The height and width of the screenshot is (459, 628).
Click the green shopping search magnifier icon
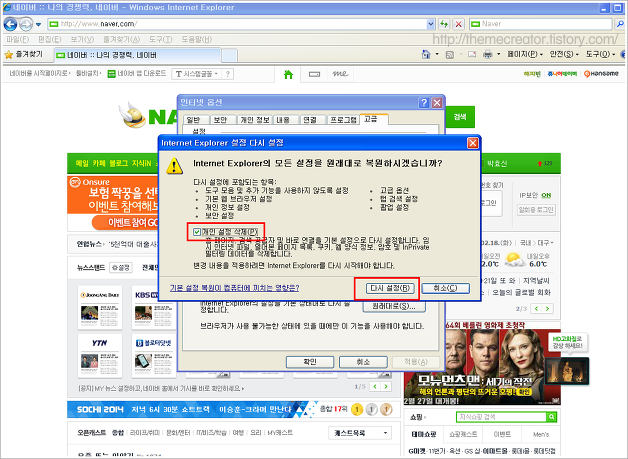552,417
